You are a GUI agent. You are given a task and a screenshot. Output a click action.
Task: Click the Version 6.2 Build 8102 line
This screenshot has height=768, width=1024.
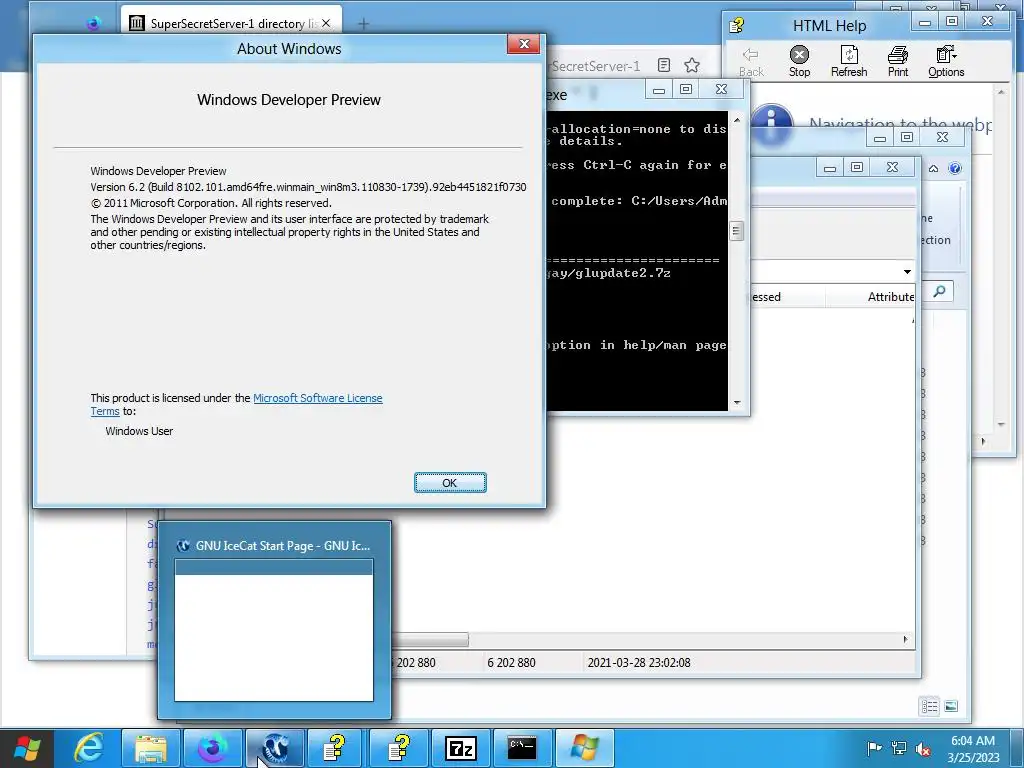[x=308, y=187]
